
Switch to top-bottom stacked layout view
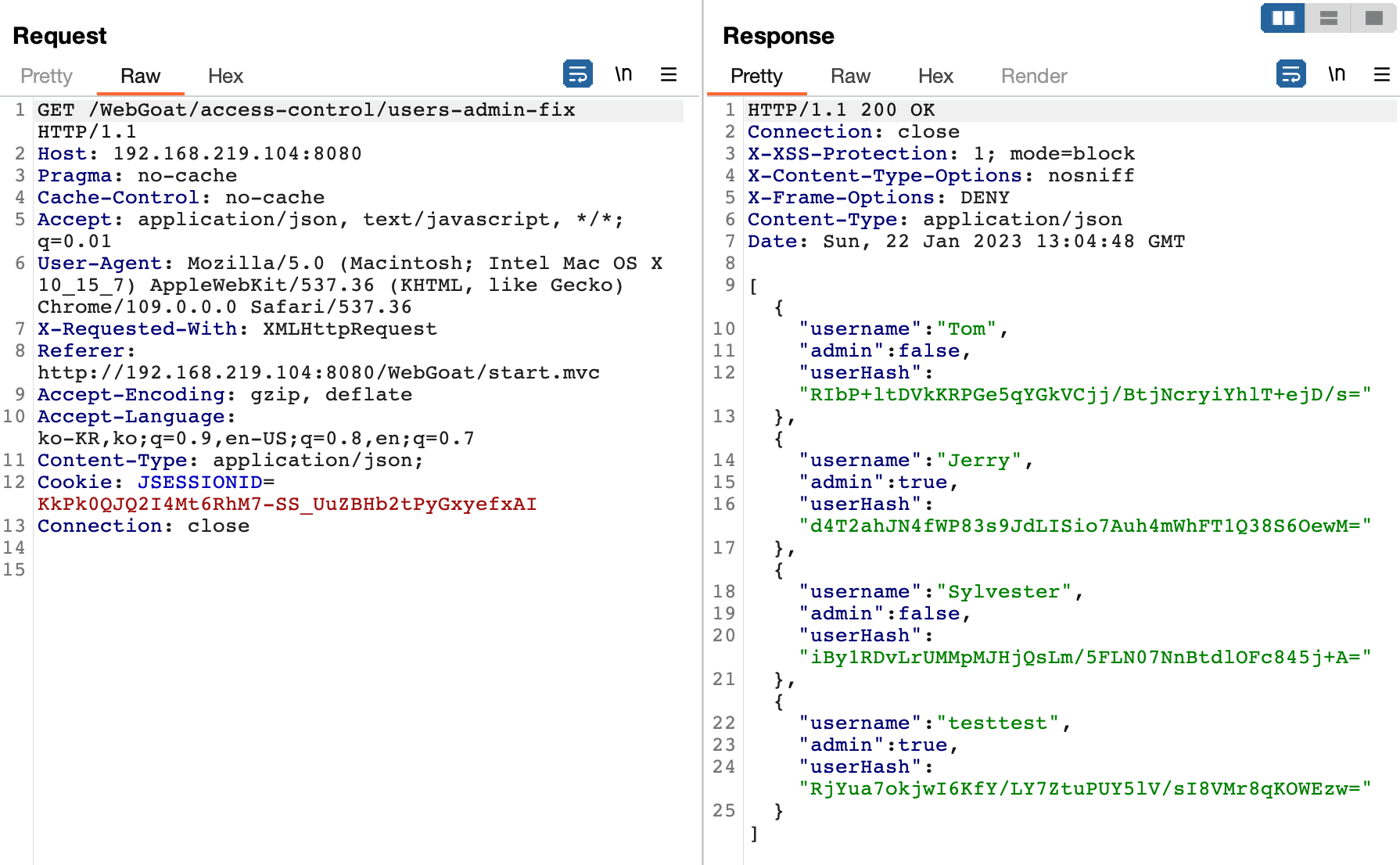click(x=1328, y=18)
